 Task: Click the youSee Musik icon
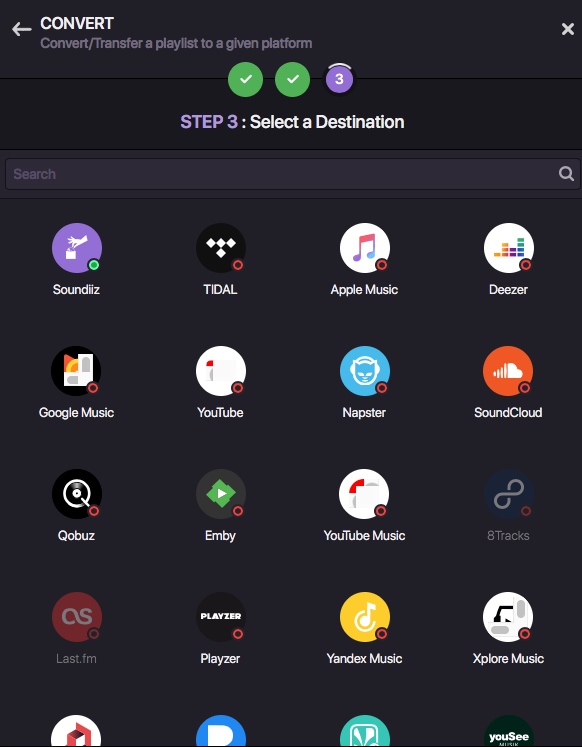(x=509, y=731)
